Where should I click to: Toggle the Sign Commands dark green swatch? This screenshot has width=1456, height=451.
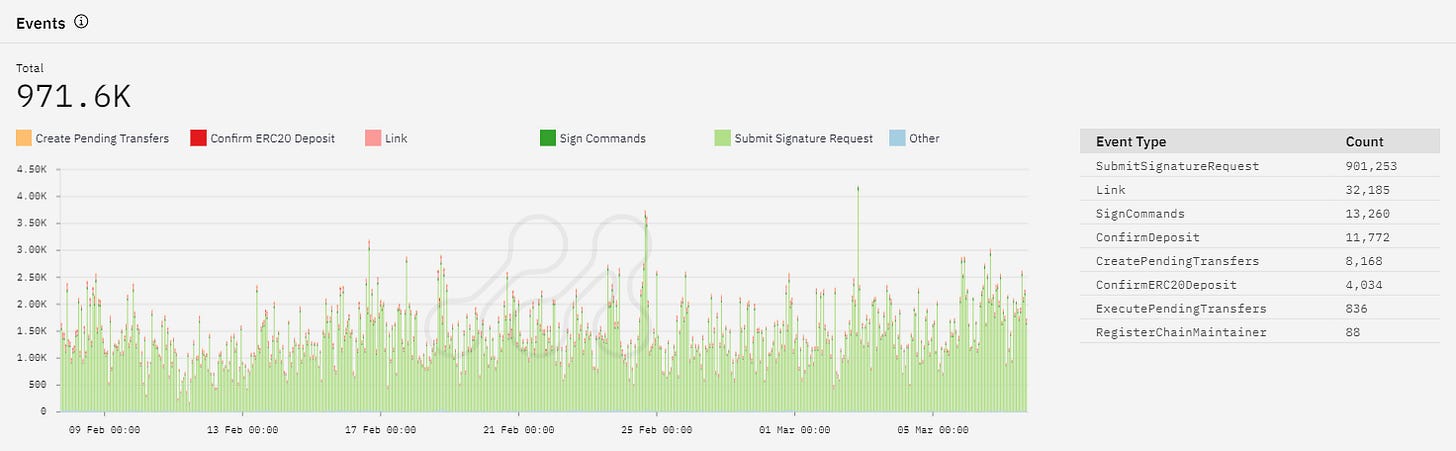[x=547, y=138]
